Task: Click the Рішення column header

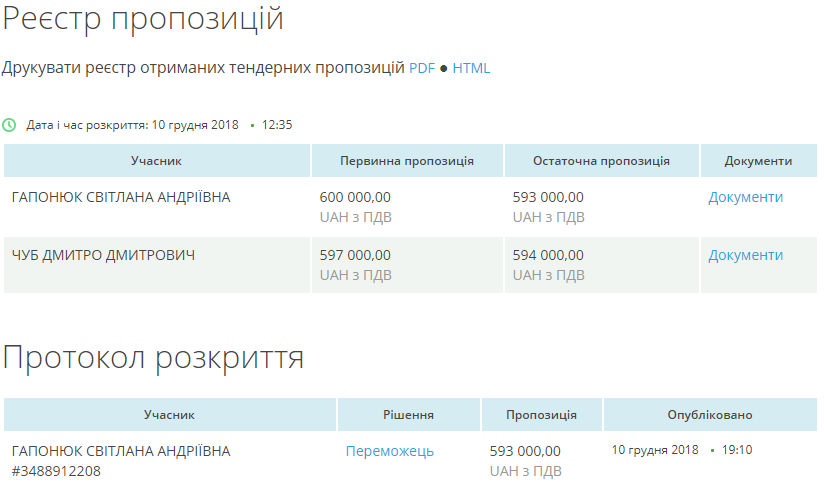Action: (x=408, y=415)
